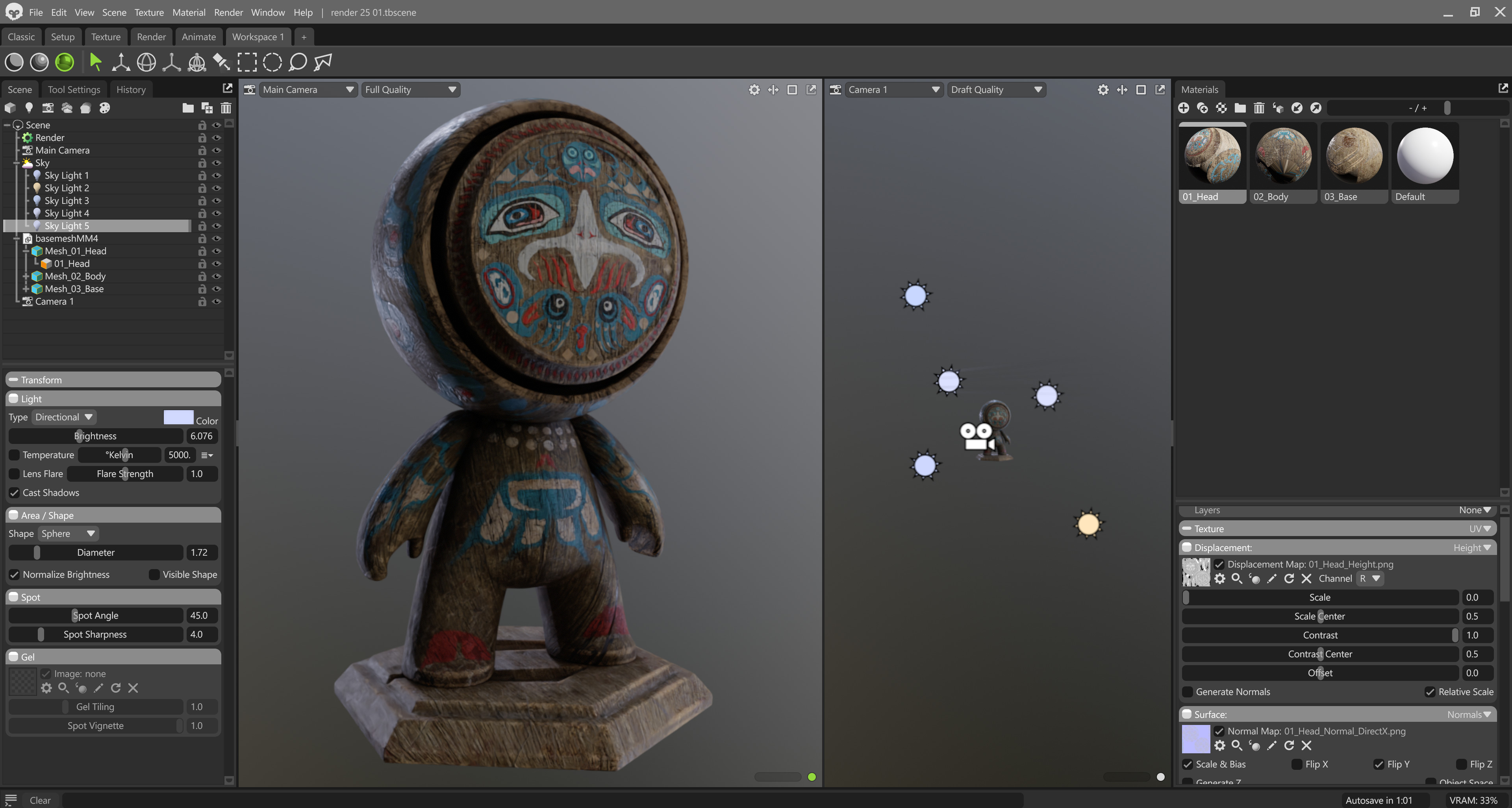The height and width of the screenshot is (808, 1512).
Task: Open Full Quality dropdown
Action: pos(410,90)
